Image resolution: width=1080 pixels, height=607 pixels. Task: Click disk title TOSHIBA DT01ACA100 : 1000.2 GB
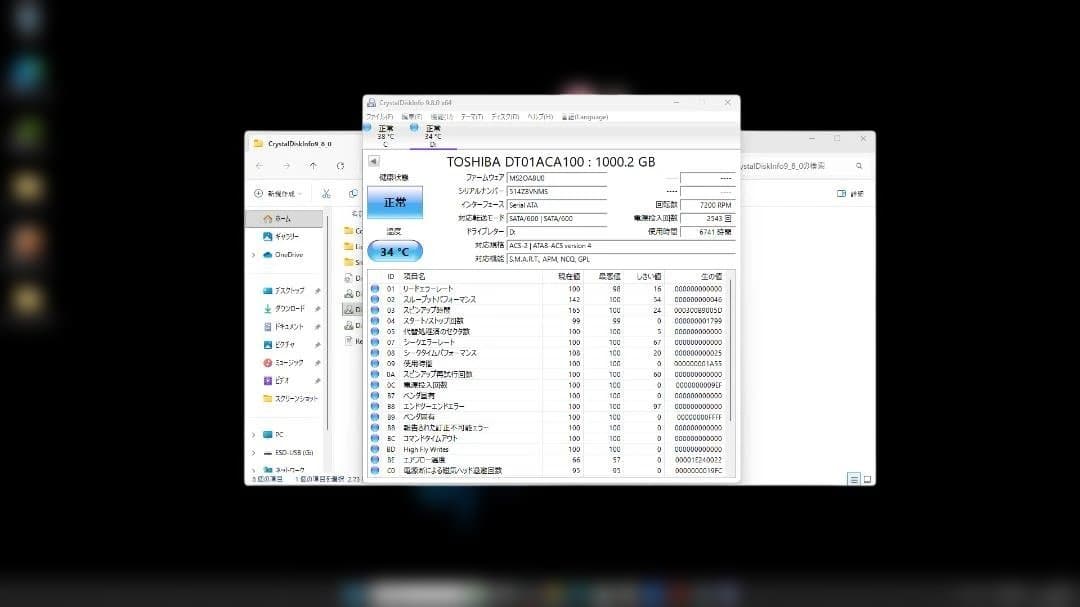pos(551,162)
